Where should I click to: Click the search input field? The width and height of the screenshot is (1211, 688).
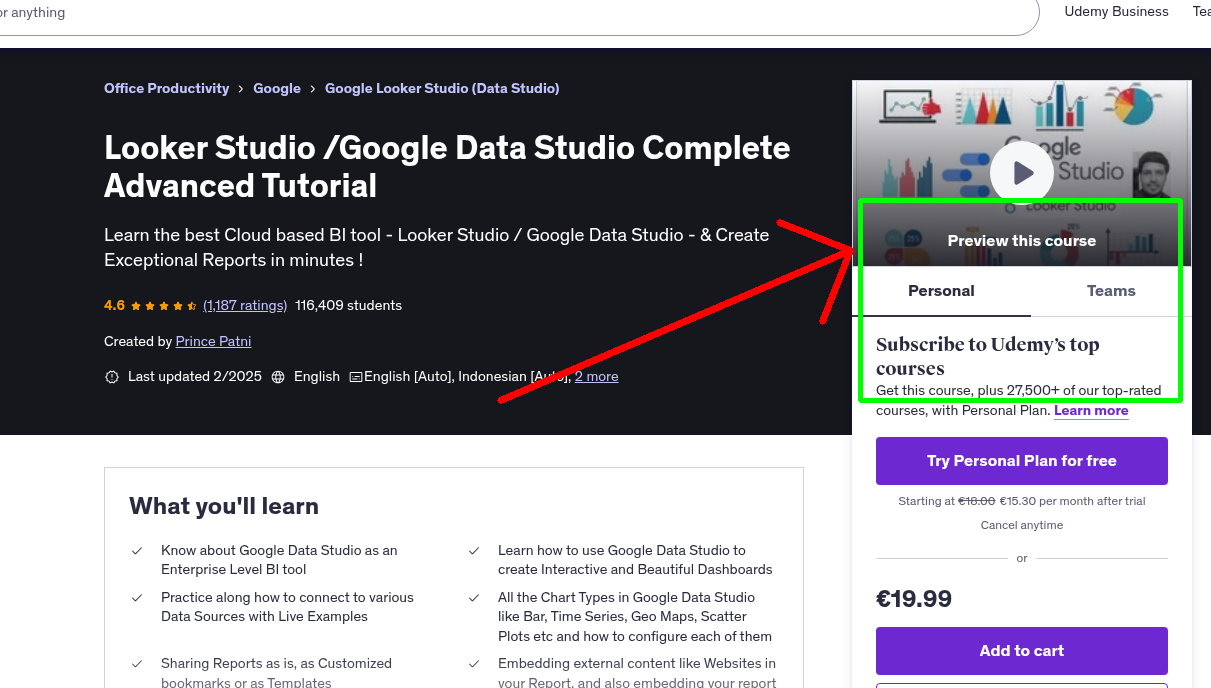click(500, 14)
